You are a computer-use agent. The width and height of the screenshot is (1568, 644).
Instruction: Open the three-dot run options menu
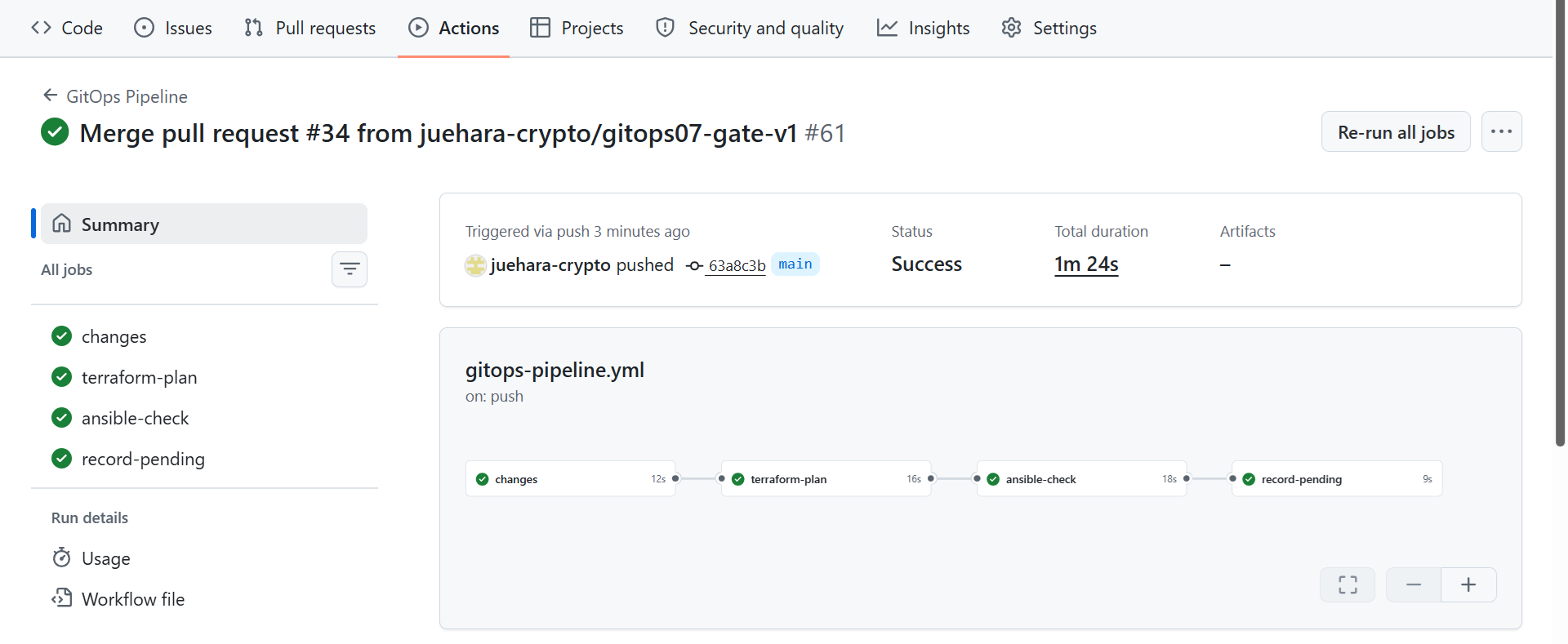click(x=1501, y=131)
